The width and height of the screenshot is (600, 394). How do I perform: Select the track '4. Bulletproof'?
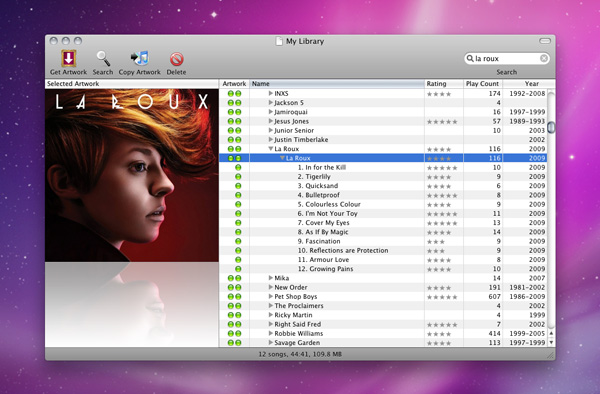coord(319,195)
